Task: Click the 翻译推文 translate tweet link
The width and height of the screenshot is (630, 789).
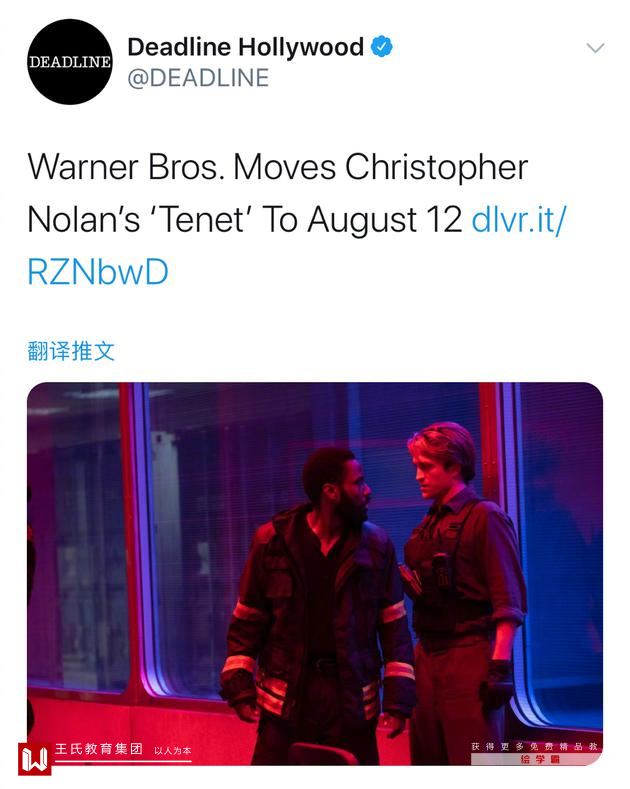Action: point(71,350)
